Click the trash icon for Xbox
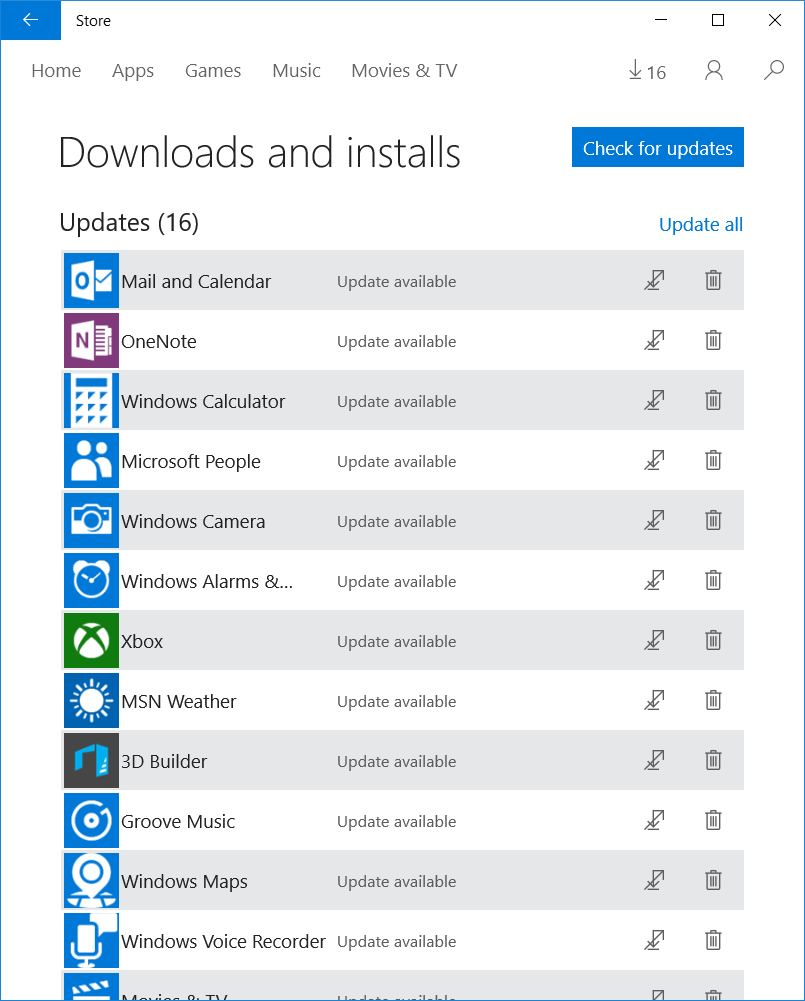805x1001 pixels. 713,640
